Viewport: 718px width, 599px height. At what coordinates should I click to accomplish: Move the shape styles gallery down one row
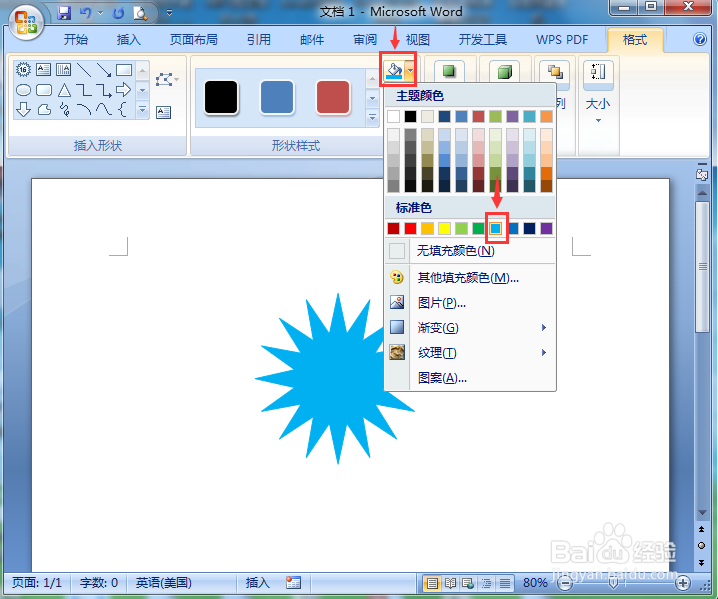click(372, 98)
